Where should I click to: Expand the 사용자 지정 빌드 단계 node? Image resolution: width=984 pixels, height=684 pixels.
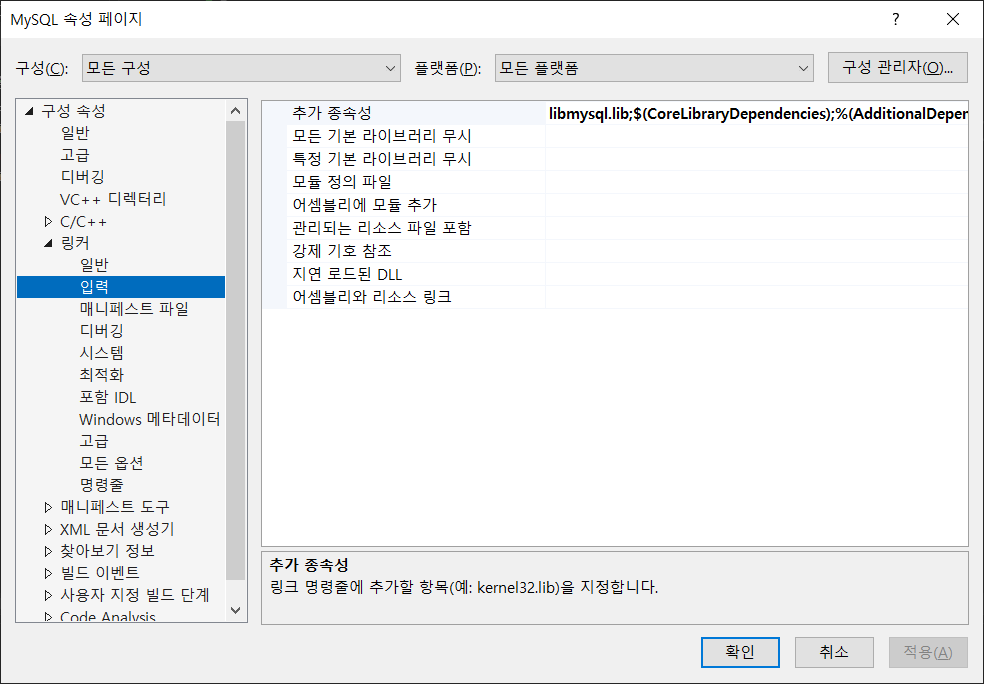click(48, 595)
